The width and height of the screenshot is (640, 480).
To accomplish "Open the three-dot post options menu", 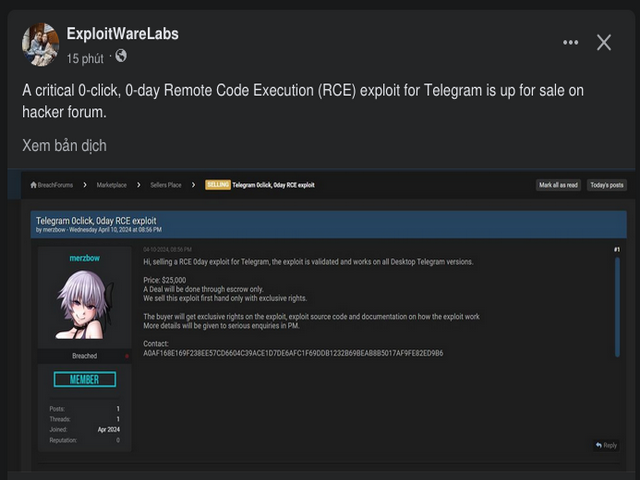I will click(x=570, y=42).
